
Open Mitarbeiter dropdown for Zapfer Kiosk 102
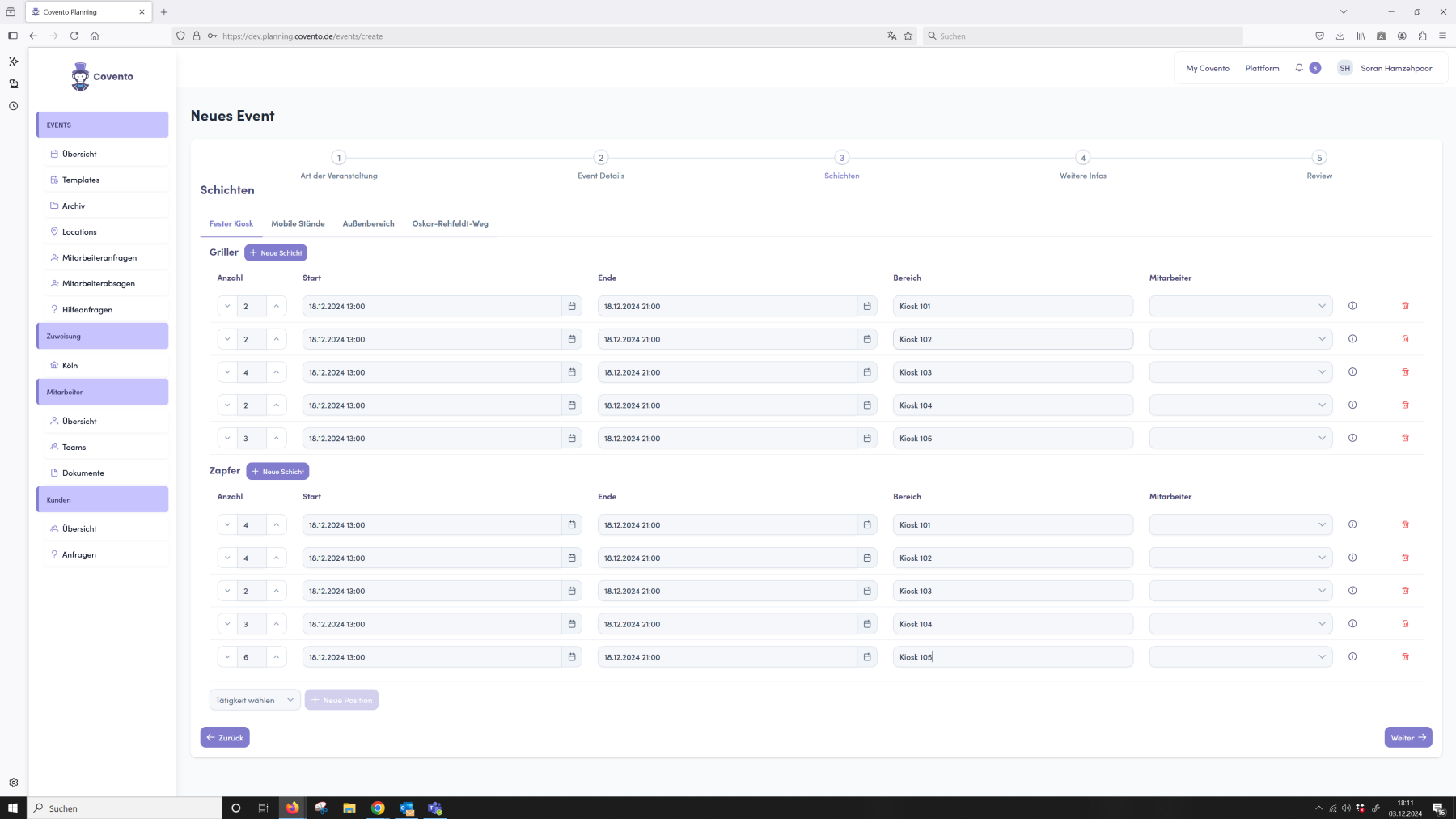(1240, 558)
